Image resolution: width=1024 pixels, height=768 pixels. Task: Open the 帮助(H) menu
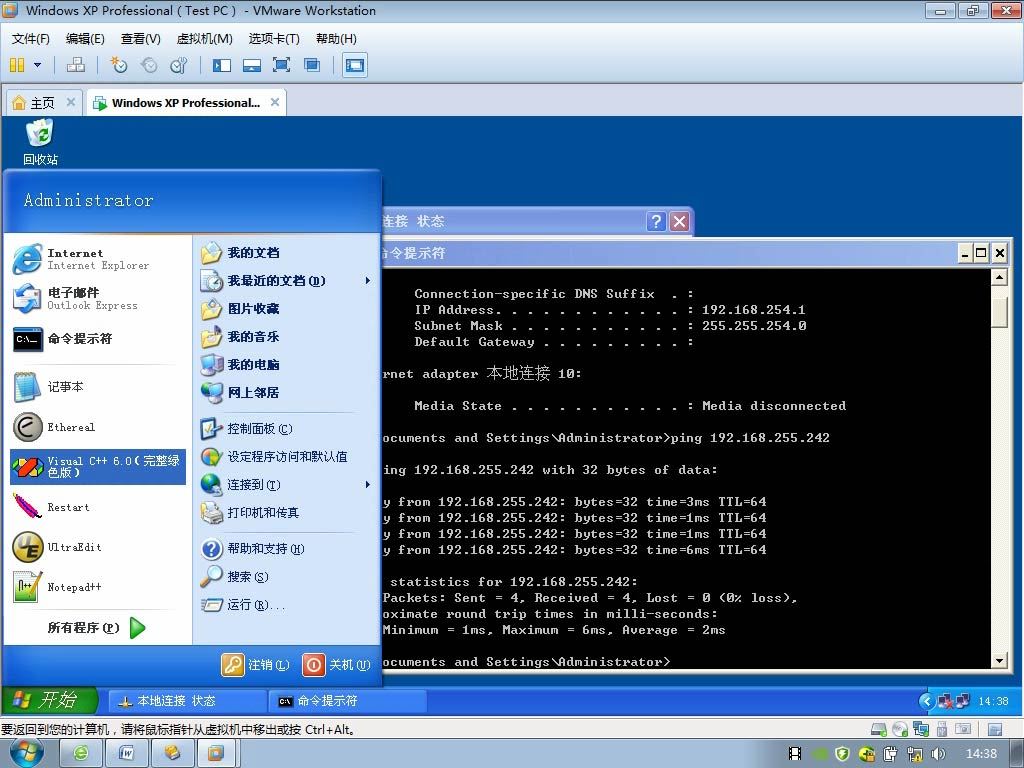[x=336, y=39]
